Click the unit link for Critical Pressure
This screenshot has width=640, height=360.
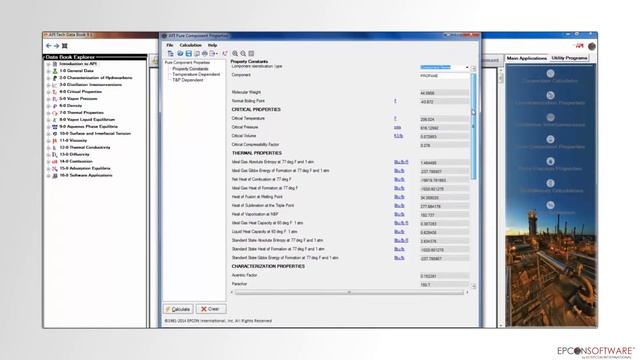[397, 127]
